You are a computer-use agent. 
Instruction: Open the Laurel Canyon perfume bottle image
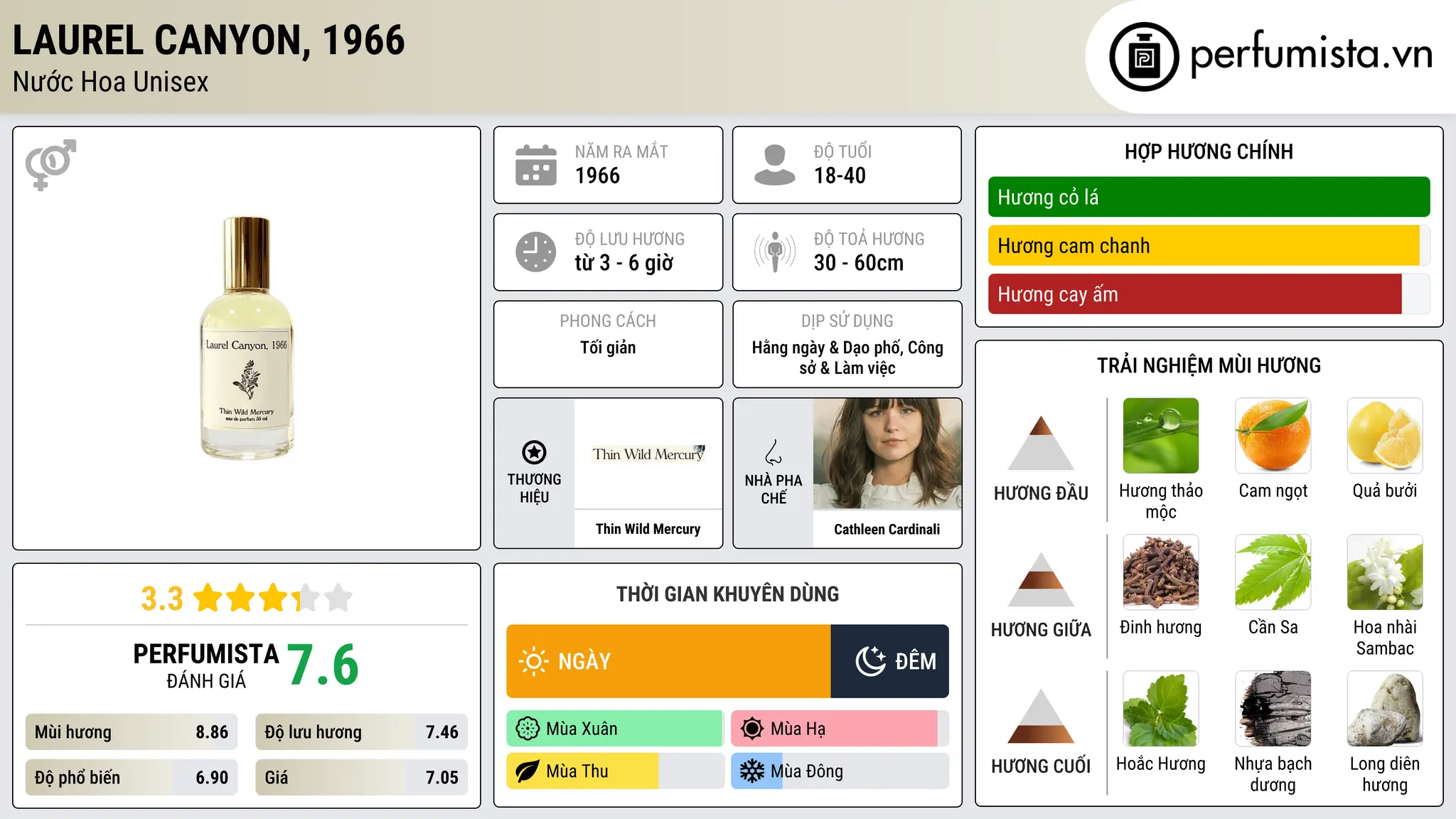tap(247, 338)
